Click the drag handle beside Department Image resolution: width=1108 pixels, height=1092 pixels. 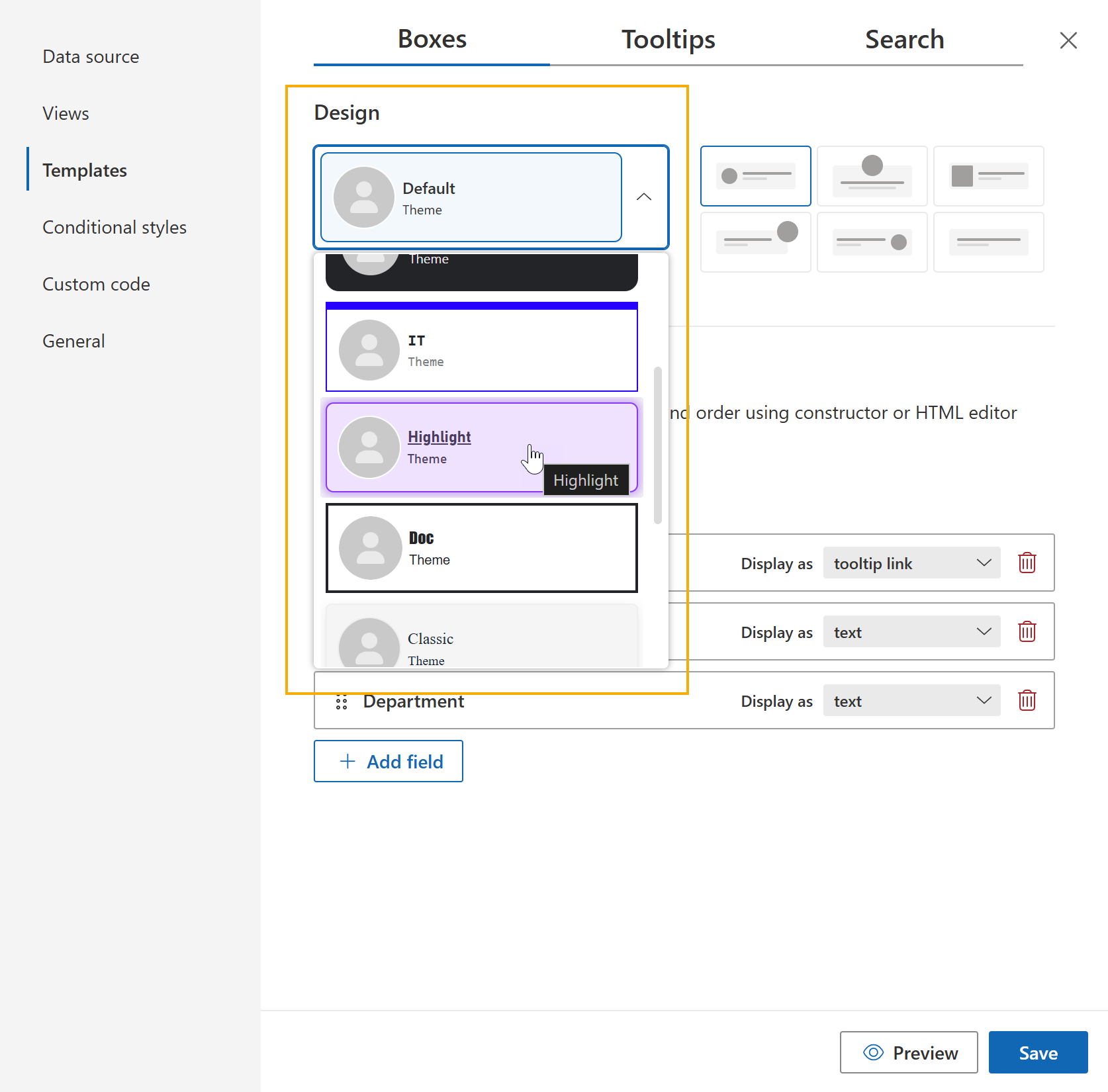tap(341, 702)
